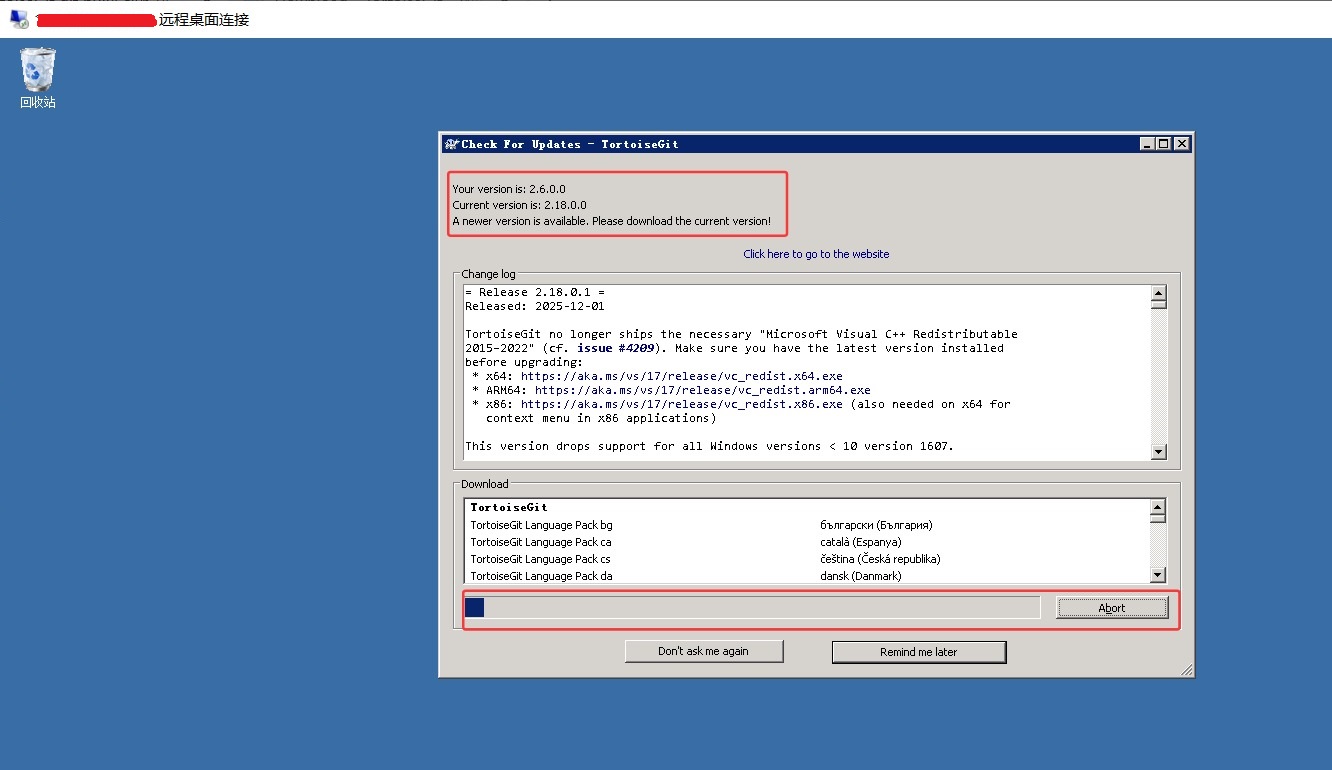Image resolution: width=1332 pixels, height=770 pixels.
Task: Click the drops support for Windows versions line
Action: tap(709, 446)
